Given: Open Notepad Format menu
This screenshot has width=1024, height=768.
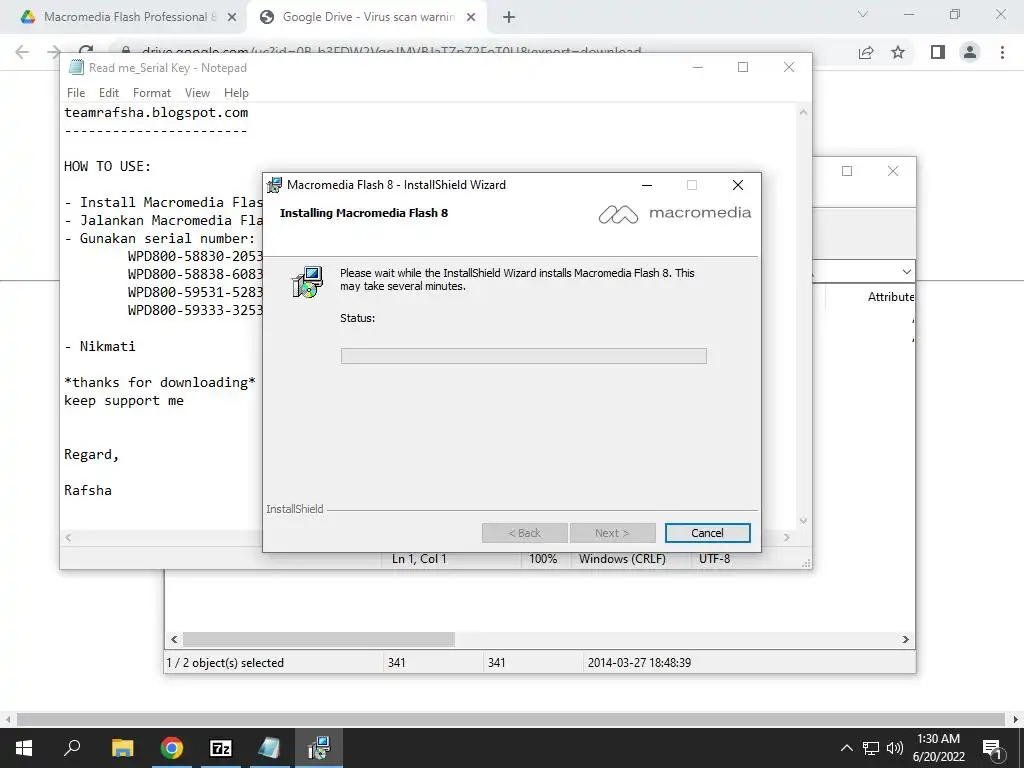Looking at the screenshot, I should coord(152,93).
